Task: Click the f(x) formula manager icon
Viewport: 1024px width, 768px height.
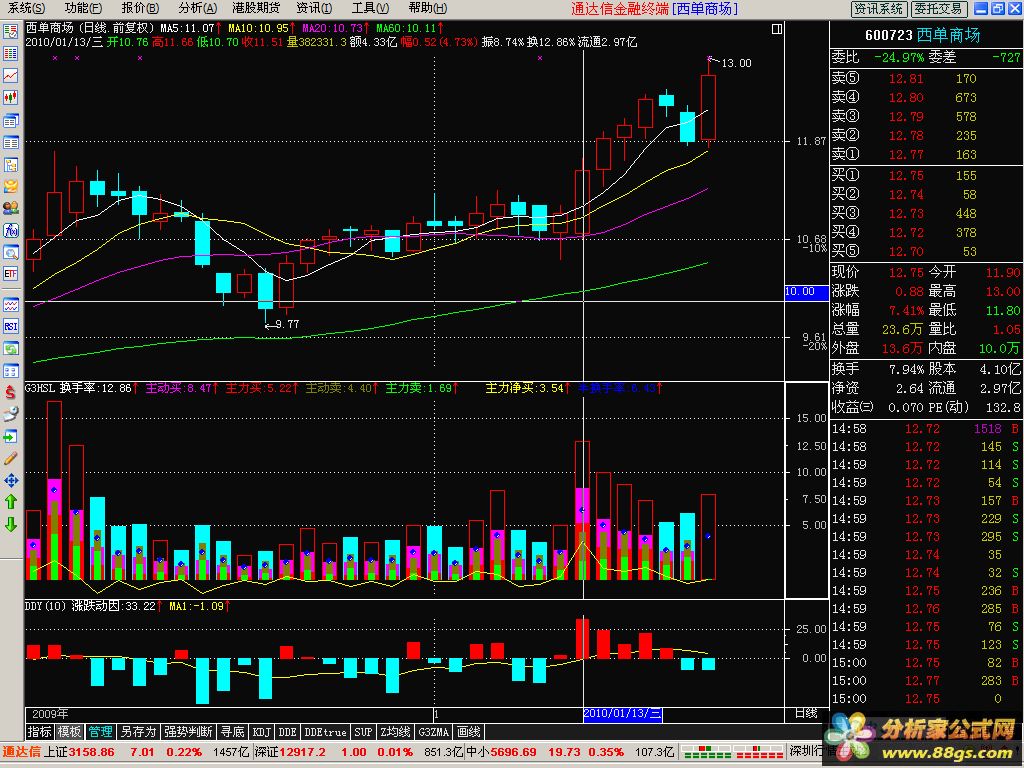Action: pyautogui.click(x=10, y=231)
